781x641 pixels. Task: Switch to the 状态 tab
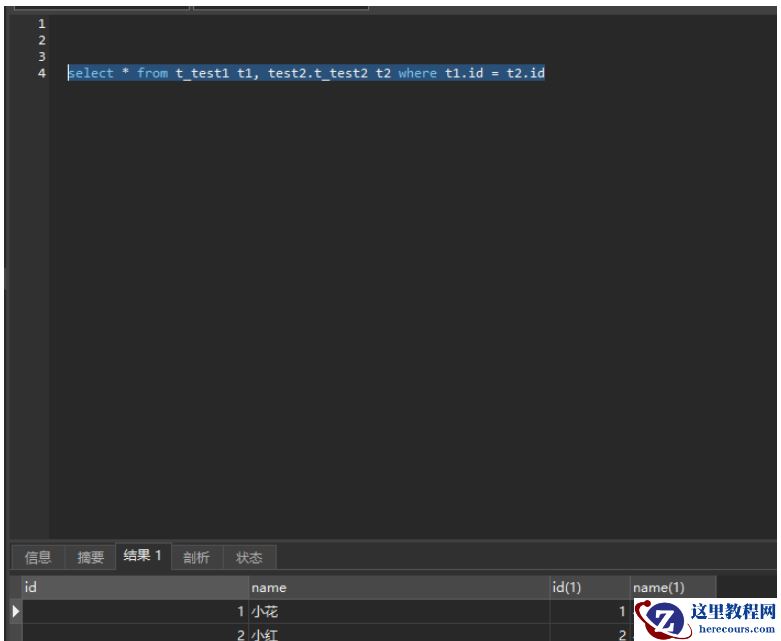[249, 557]
